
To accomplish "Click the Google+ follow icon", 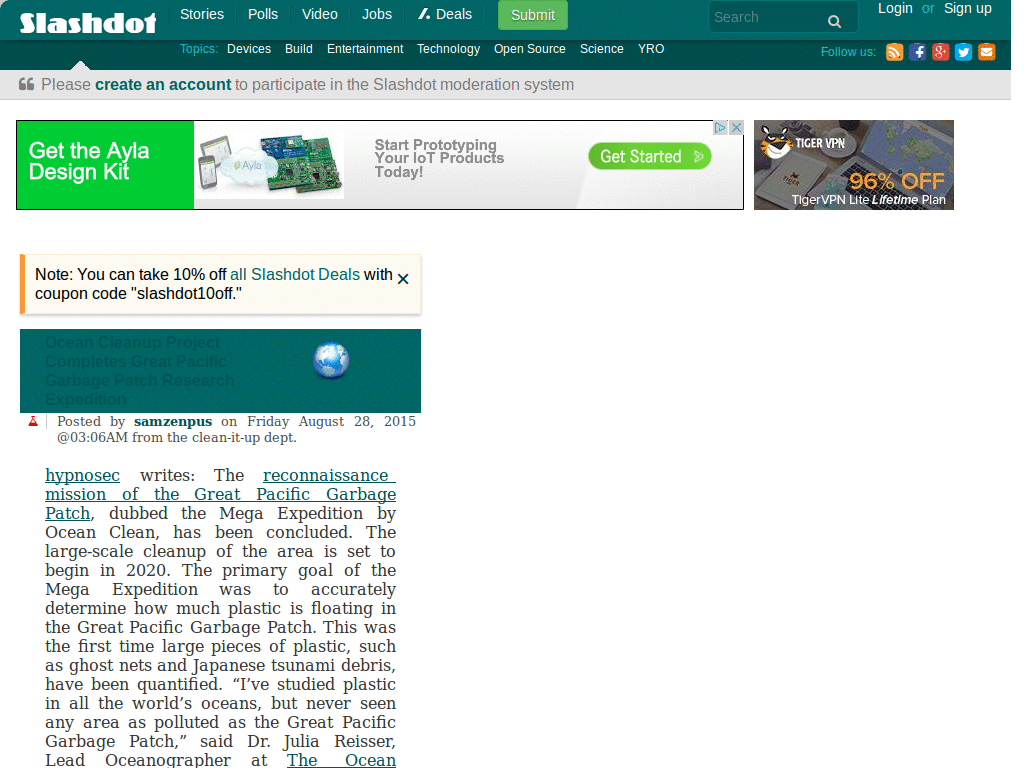I will [940, 52].
